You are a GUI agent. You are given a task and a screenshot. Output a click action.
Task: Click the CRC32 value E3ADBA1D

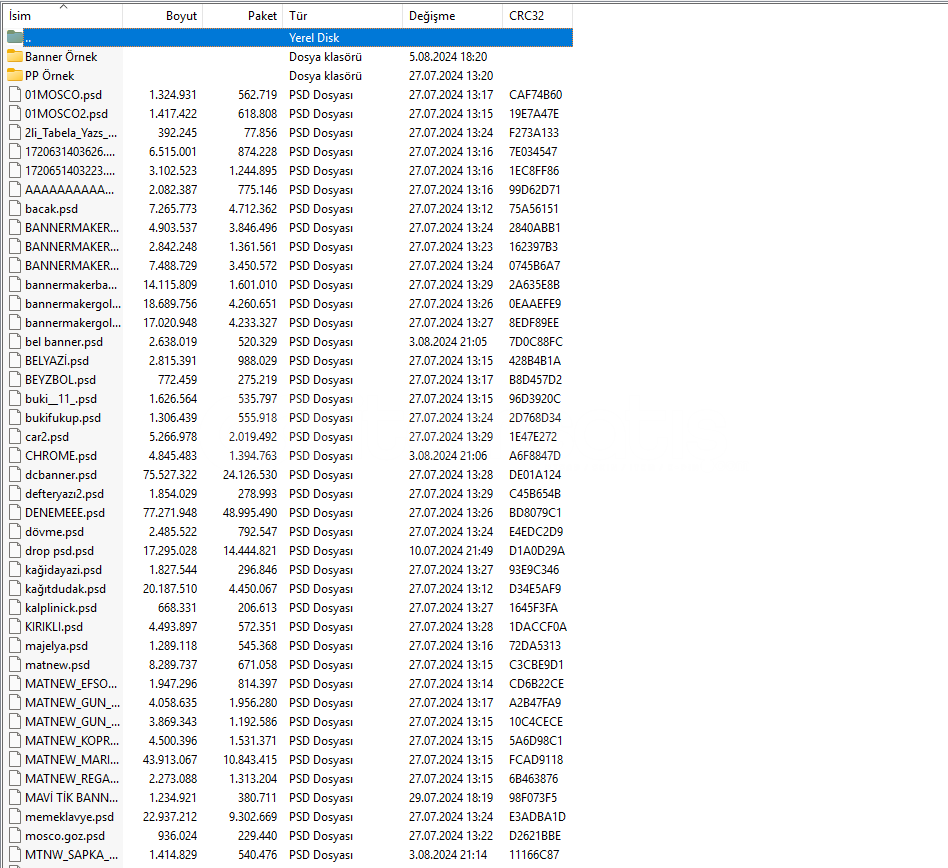click(x=537, y=817)
